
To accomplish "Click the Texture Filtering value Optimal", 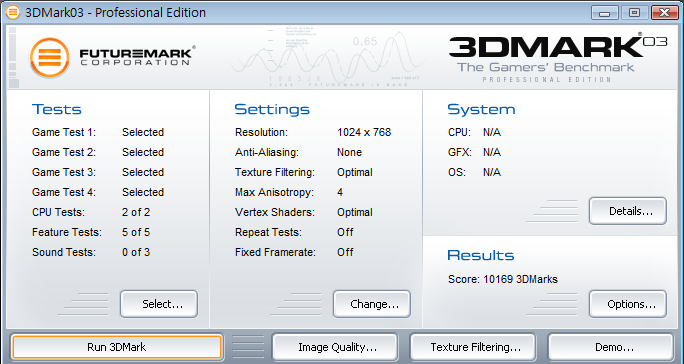I will click(x=355, y=172).
